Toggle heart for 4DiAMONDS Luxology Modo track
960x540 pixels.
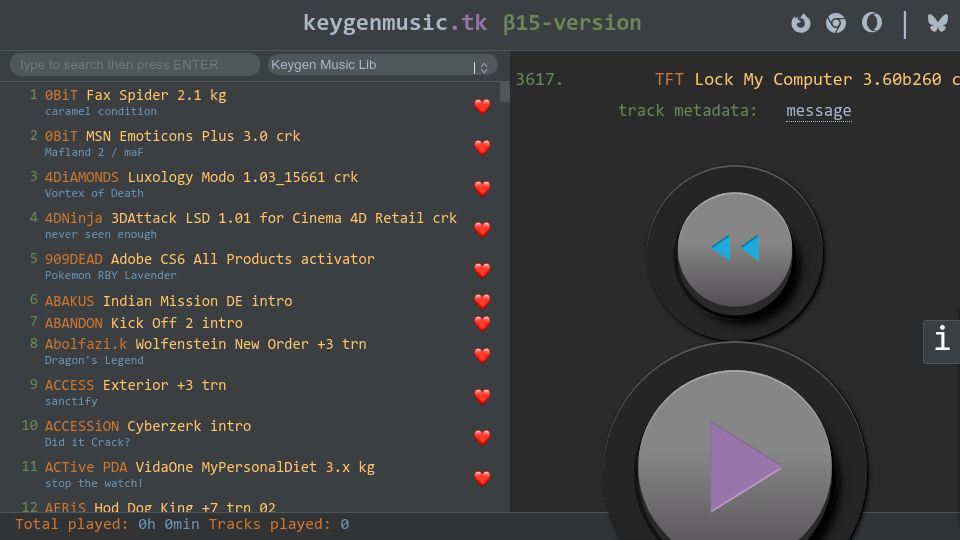click(482, 188)
